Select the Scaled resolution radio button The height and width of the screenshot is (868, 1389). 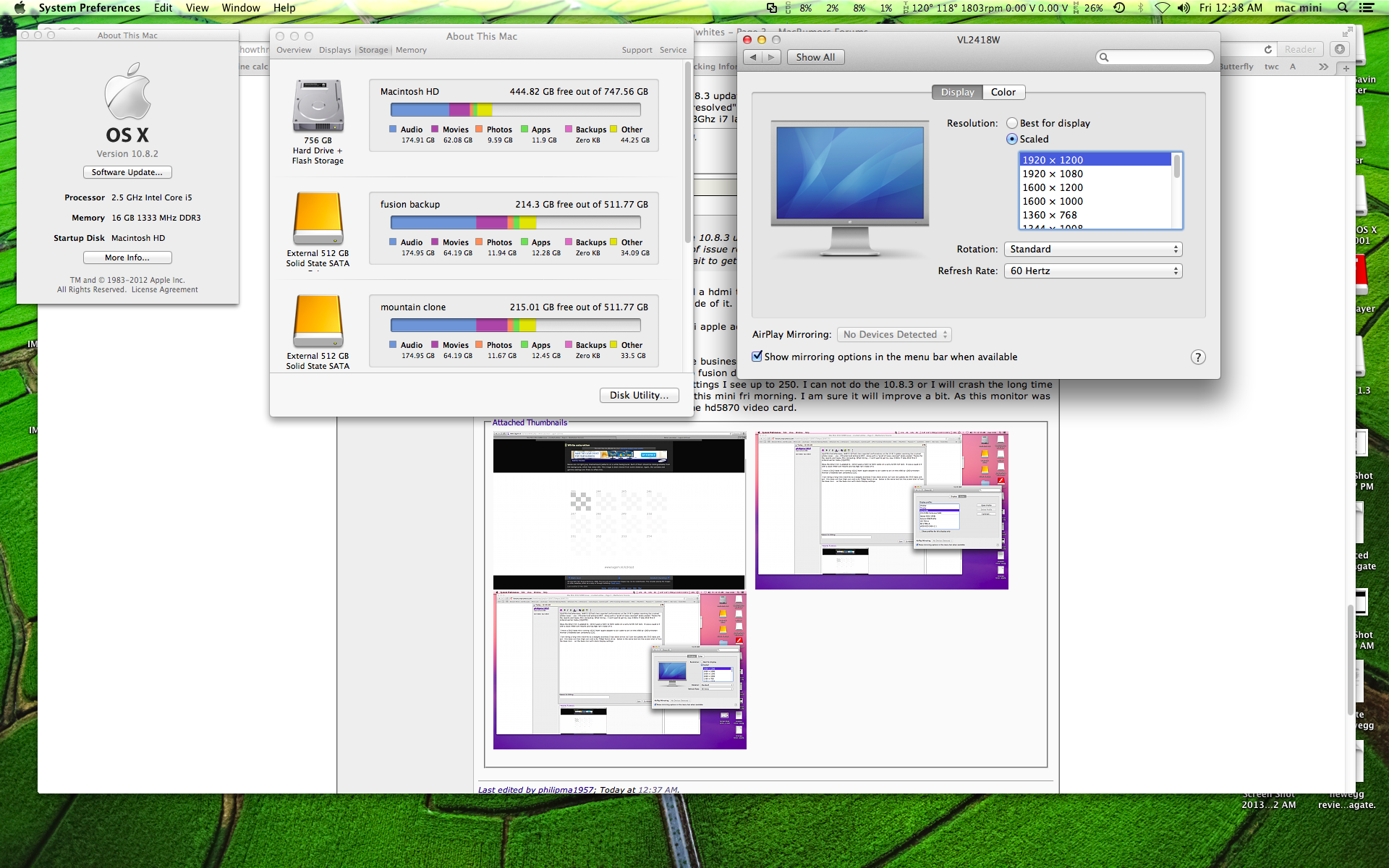click(x=1012, y=140)
